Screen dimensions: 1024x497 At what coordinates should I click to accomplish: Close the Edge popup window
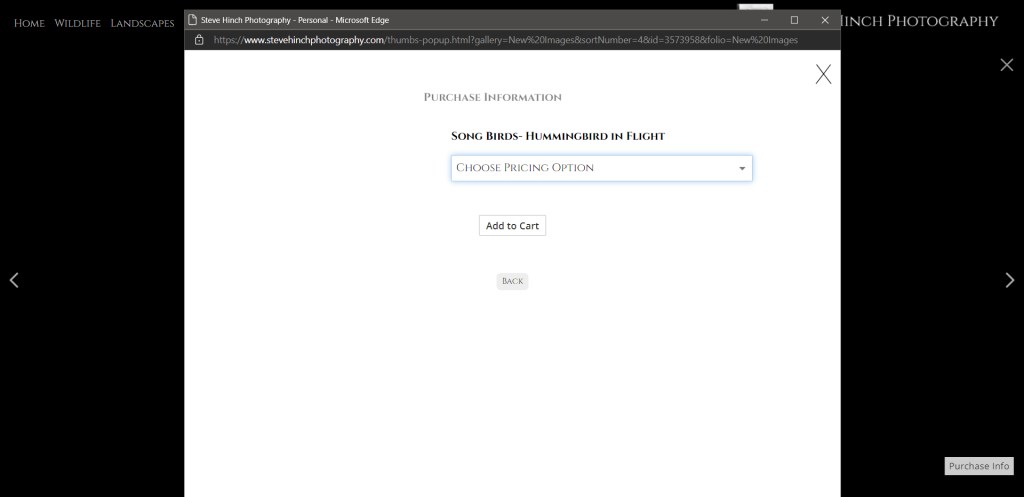tap(825, 20)
